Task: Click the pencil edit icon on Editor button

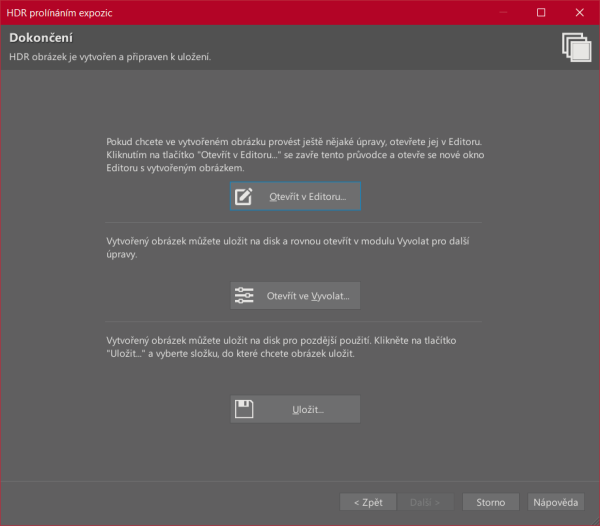Action: (244, 197)
